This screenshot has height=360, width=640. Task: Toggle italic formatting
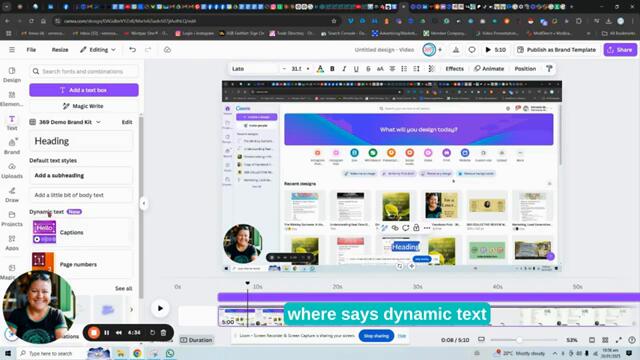[x=344, y=69]
